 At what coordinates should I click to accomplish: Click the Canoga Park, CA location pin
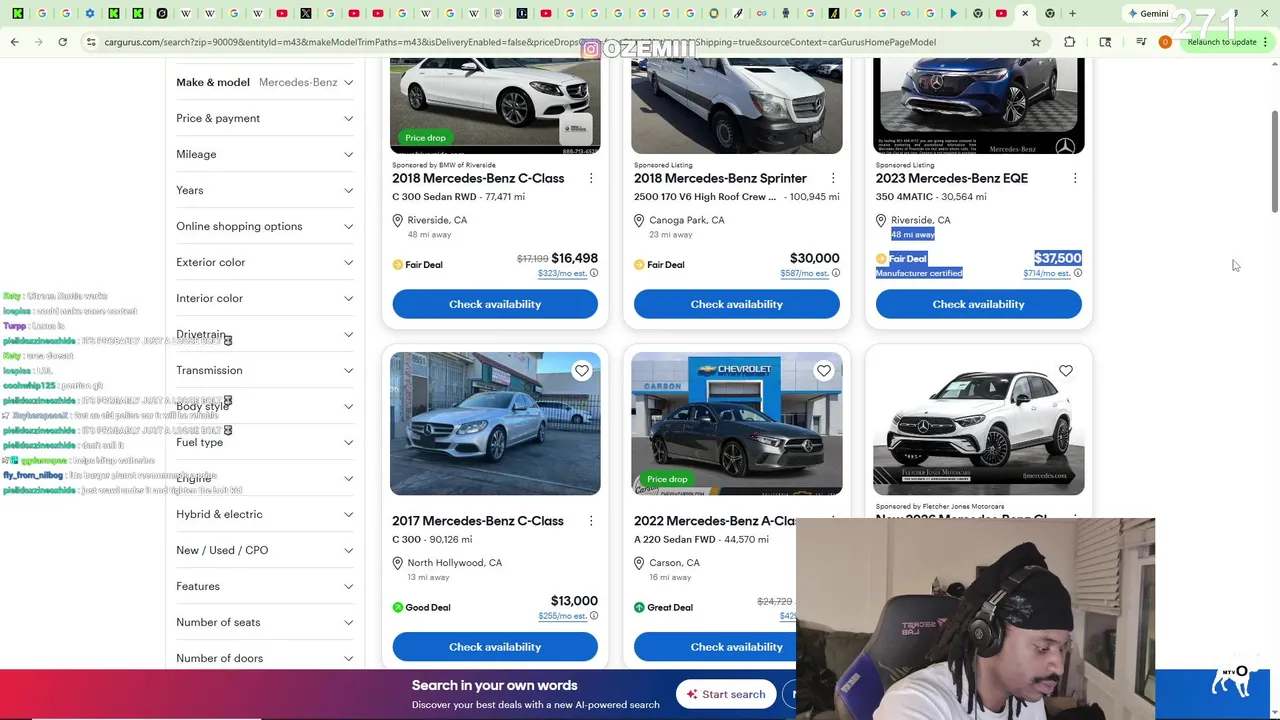click(x=640, y=220)
